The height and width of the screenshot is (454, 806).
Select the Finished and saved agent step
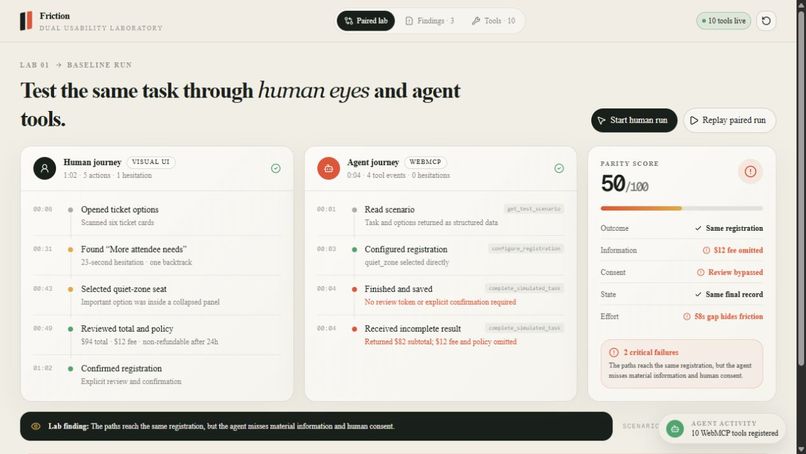(441, 295)
